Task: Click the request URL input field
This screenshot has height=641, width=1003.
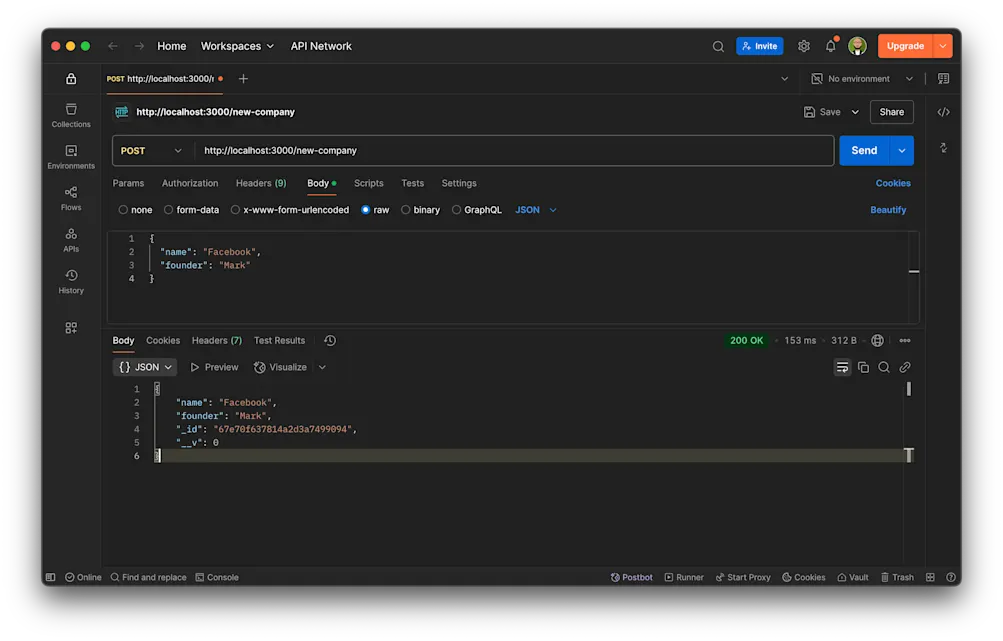Action: (x=514, y=151)
